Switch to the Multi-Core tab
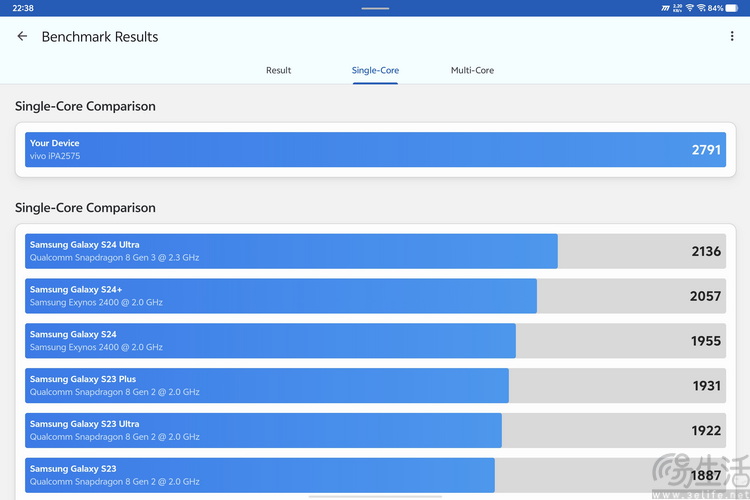 (x=472, y=70)
